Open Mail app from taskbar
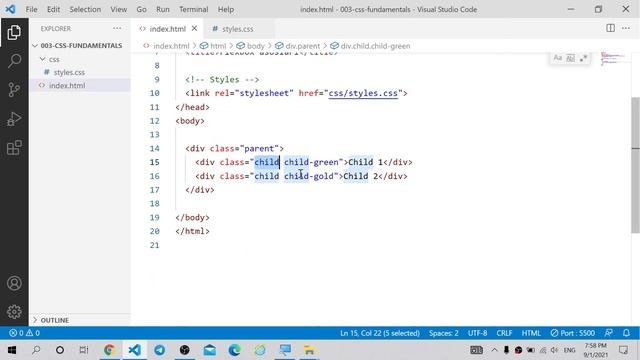This screenshot has height=360, width=640. pos(210,350)
